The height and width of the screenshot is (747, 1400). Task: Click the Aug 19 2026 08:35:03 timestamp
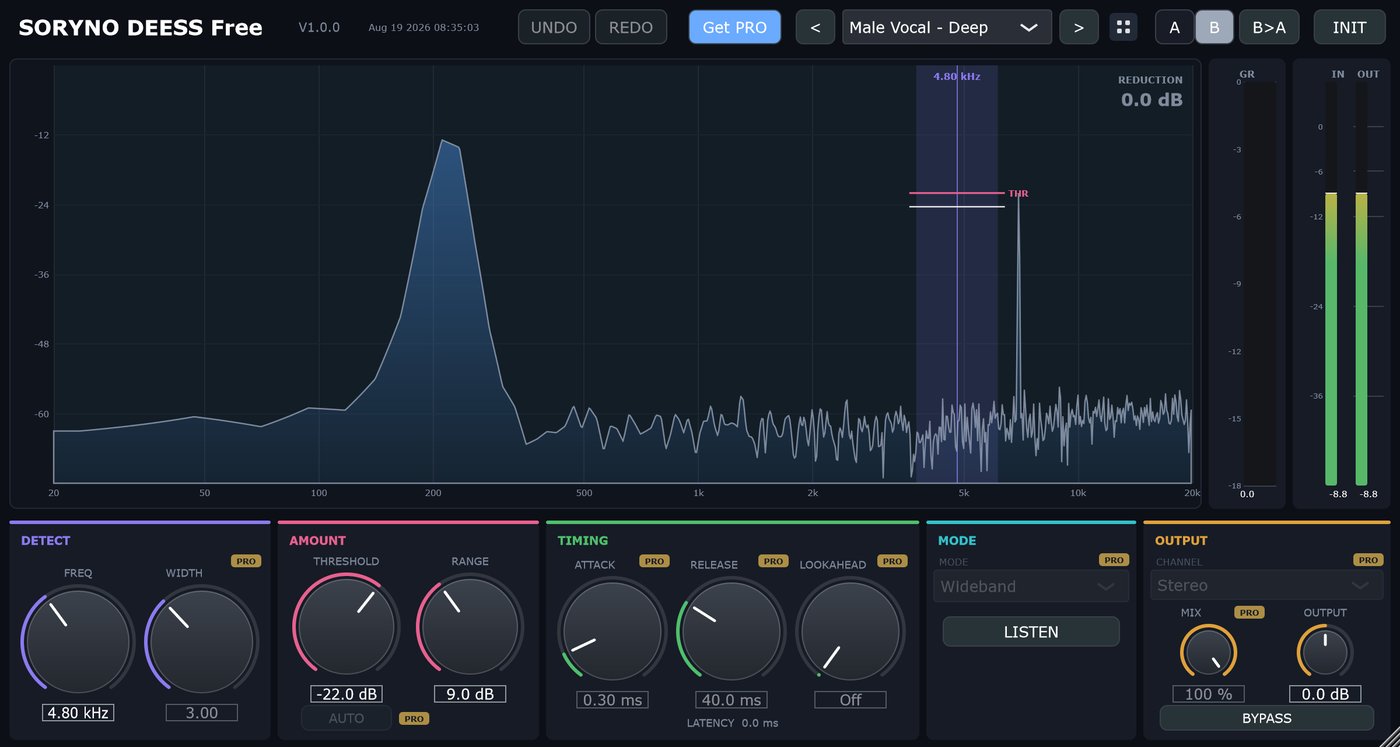423,28
